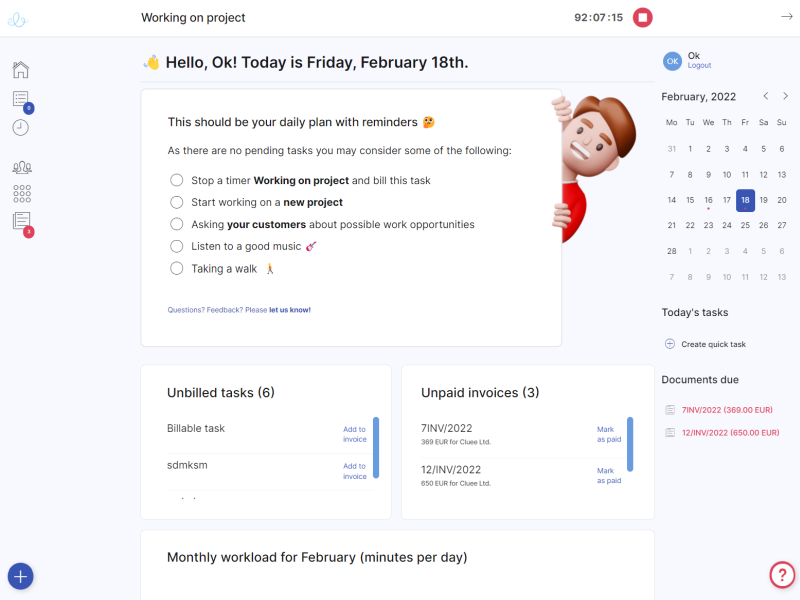
Task: Collapse the right panel with arrow icon
Action: click(787, 17)
